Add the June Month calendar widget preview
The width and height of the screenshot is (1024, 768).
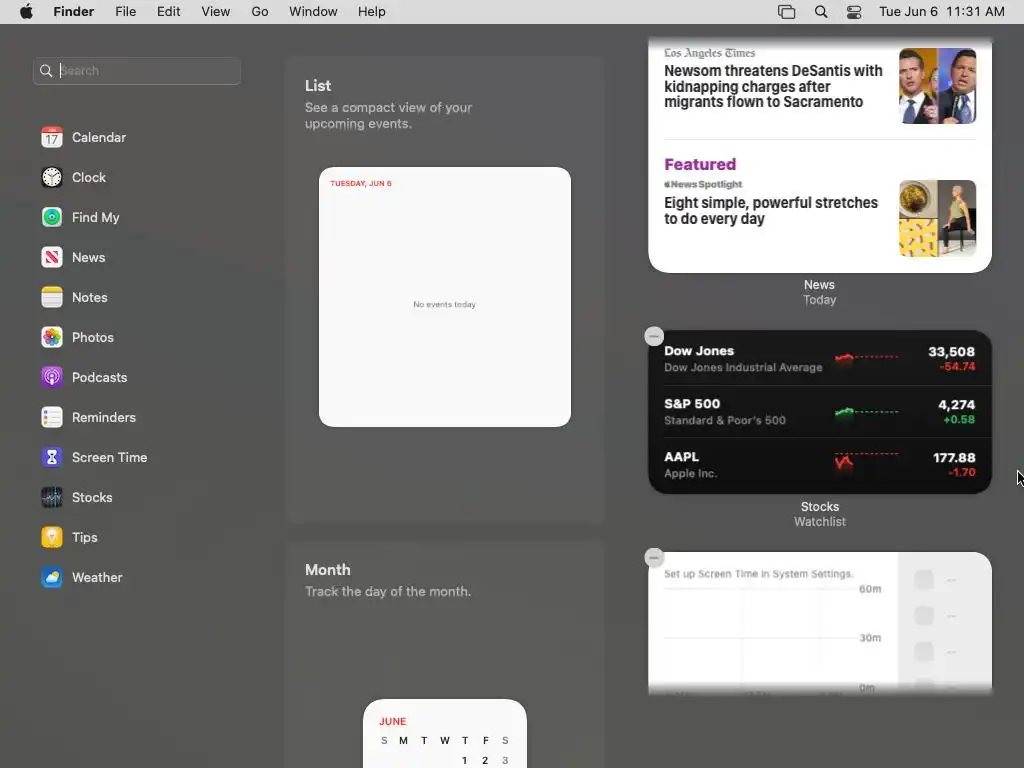pos(445,733)
